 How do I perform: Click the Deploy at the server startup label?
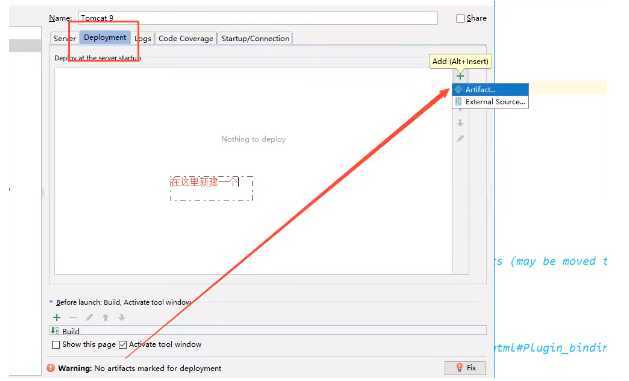coord(98,58)
